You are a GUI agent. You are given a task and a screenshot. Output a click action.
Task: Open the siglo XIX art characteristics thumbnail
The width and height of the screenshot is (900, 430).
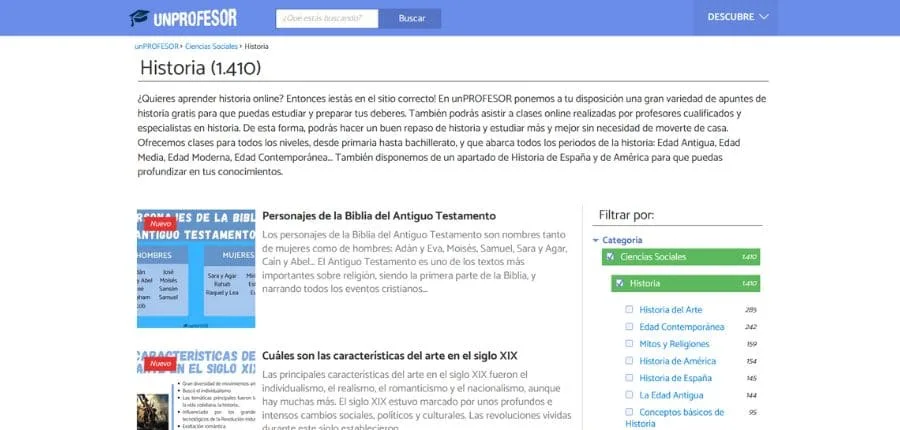tap(196, 390)
